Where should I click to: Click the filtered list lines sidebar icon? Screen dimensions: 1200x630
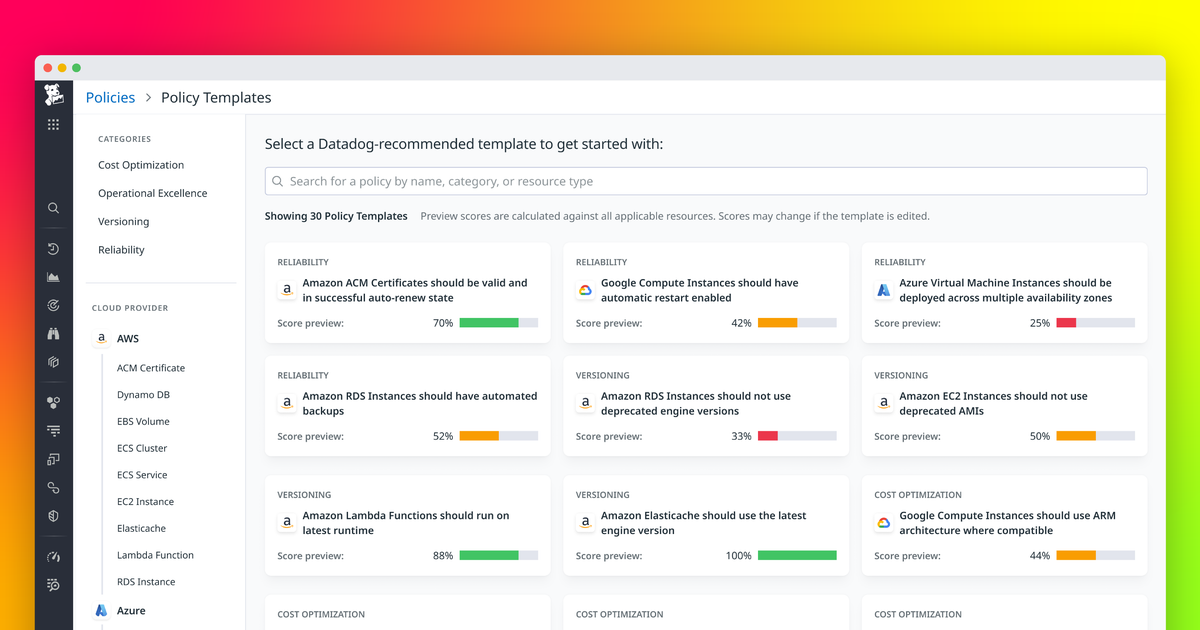click(x=54, y=431)
